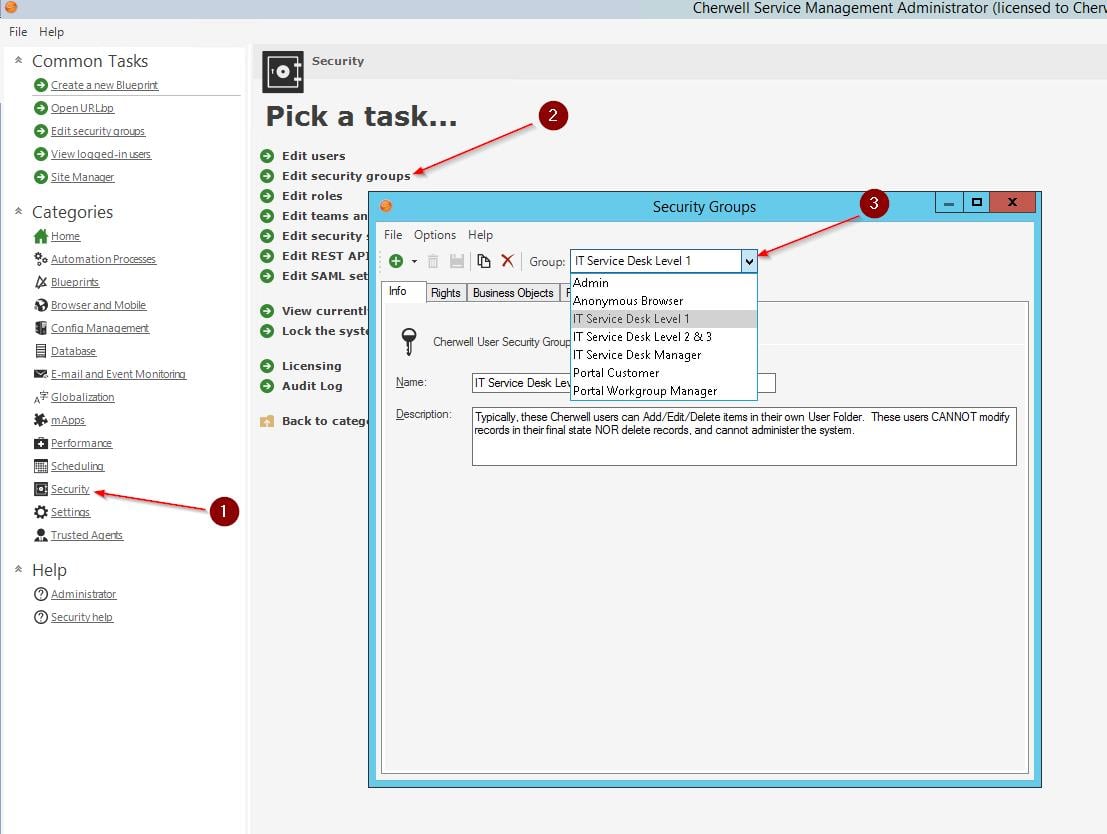The width and height of the screenshot is (1107, 834).
Task: Click the green add new group icon
Action: coord(396,261)
